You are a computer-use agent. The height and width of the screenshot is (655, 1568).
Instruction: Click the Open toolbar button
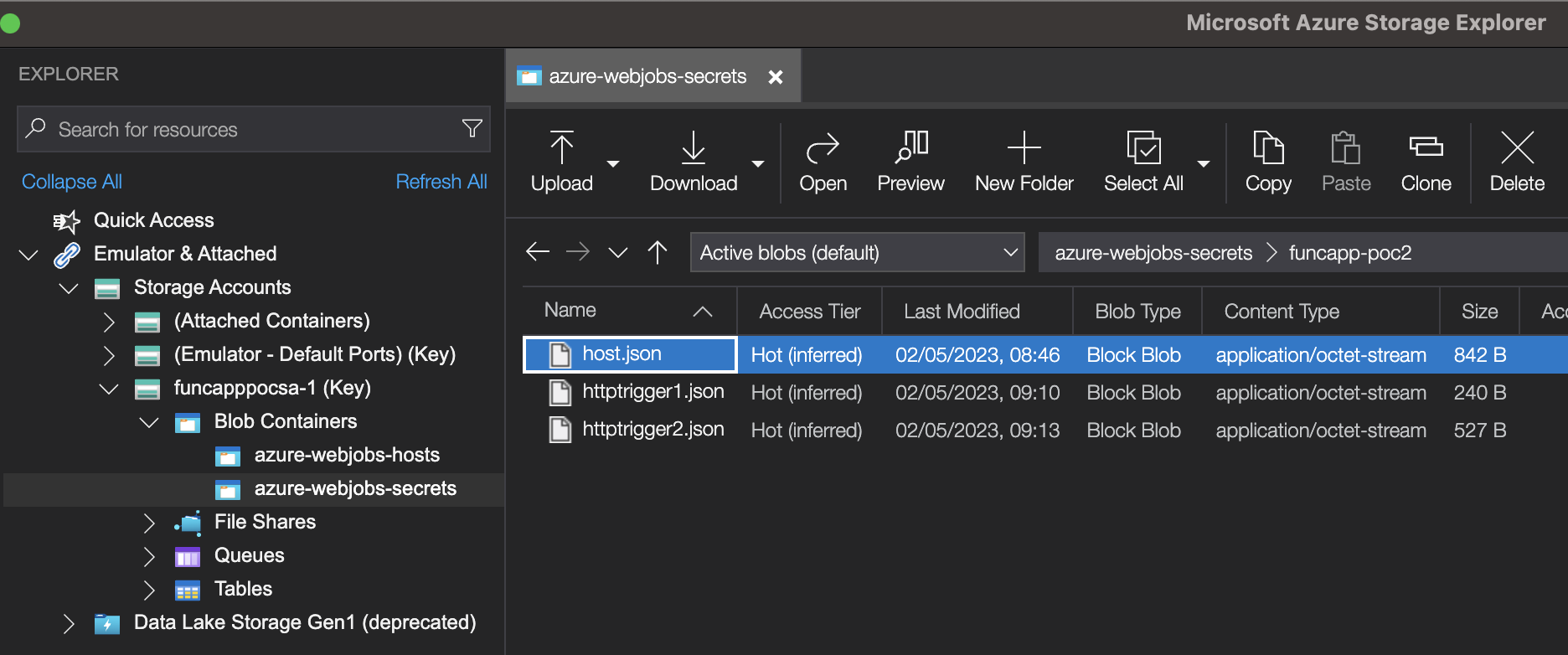(x=823, y=162)
